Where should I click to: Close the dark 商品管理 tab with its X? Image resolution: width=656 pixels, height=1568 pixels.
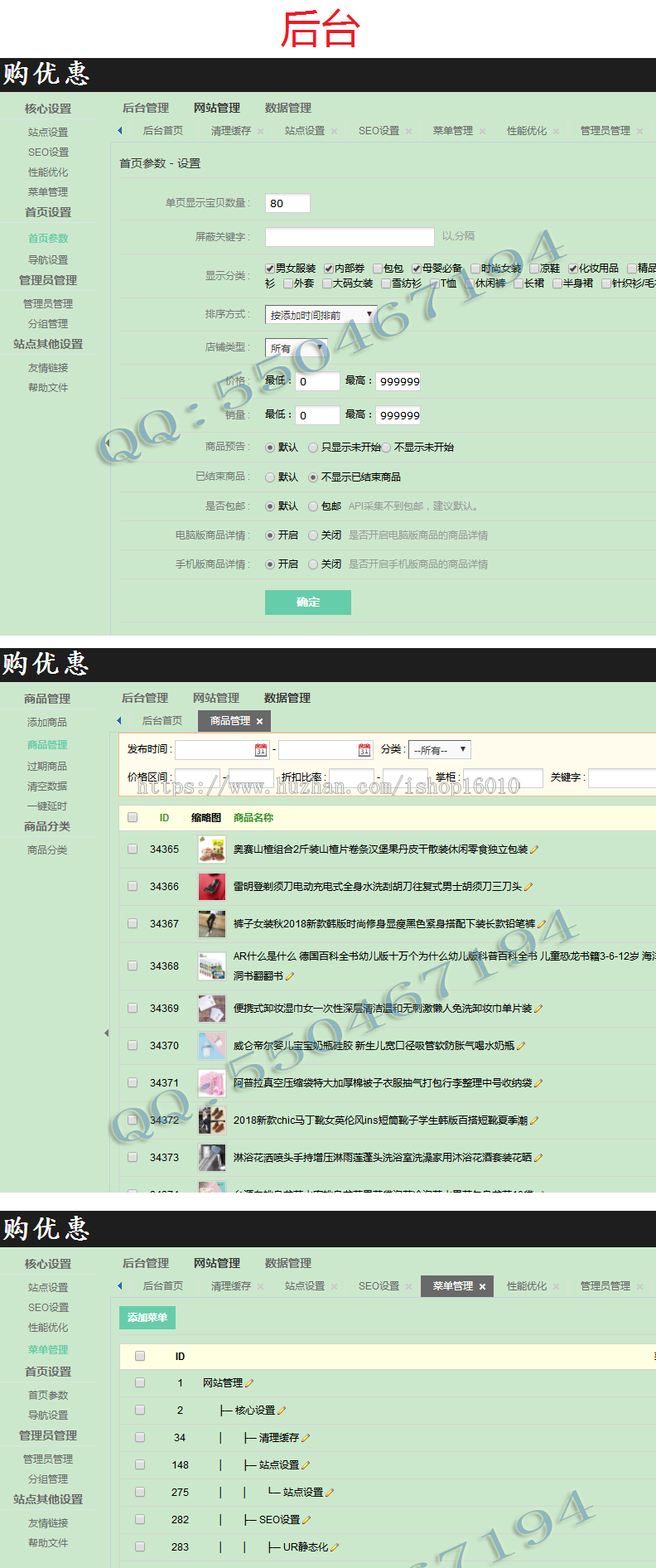pos(259,722)
